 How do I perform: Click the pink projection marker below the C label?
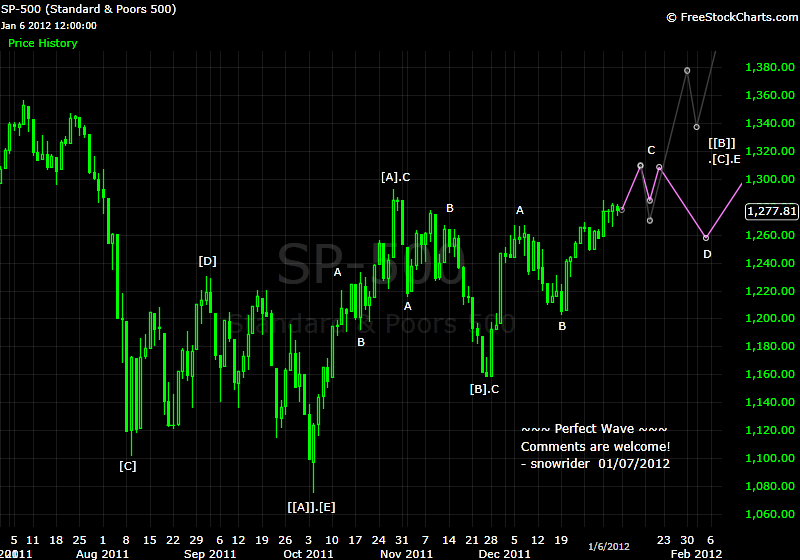click(x=650, y=201)
